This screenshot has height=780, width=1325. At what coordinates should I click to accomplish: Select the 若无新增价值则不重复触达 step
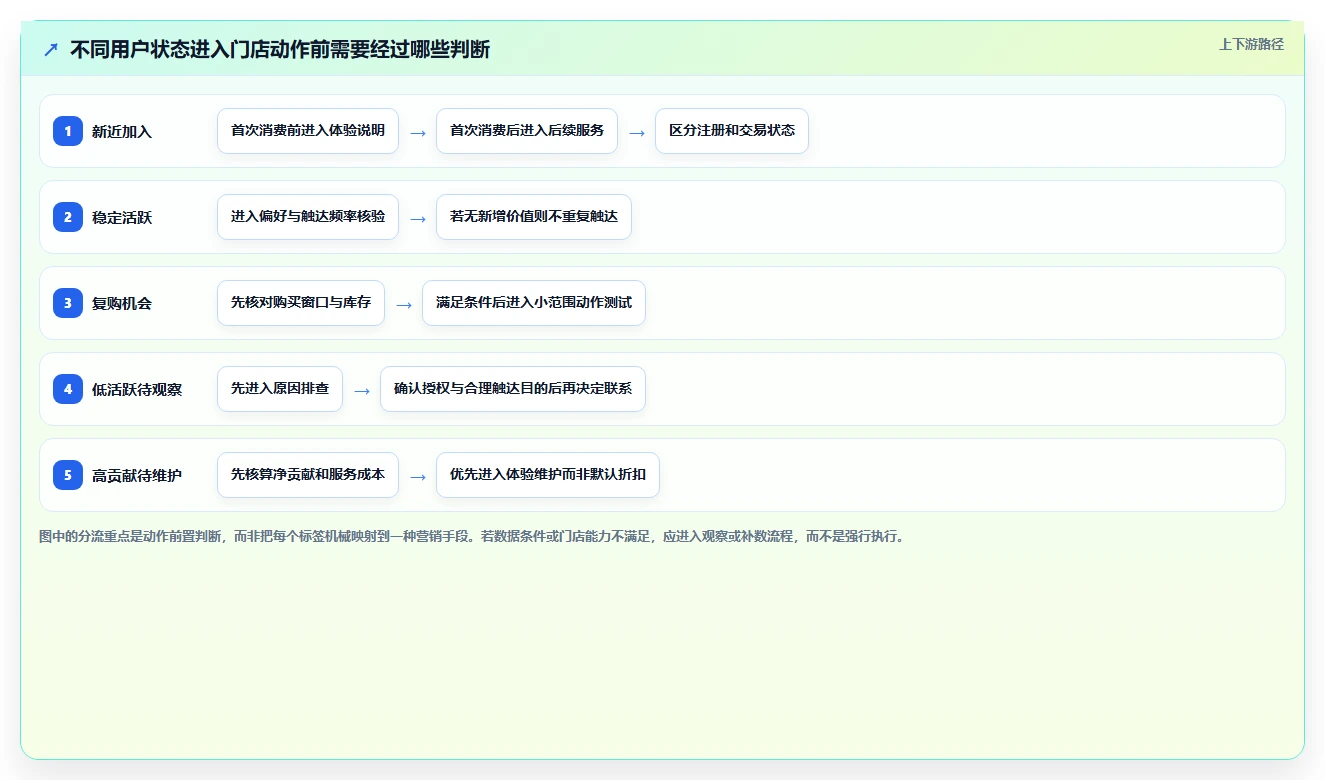point(534,217)
